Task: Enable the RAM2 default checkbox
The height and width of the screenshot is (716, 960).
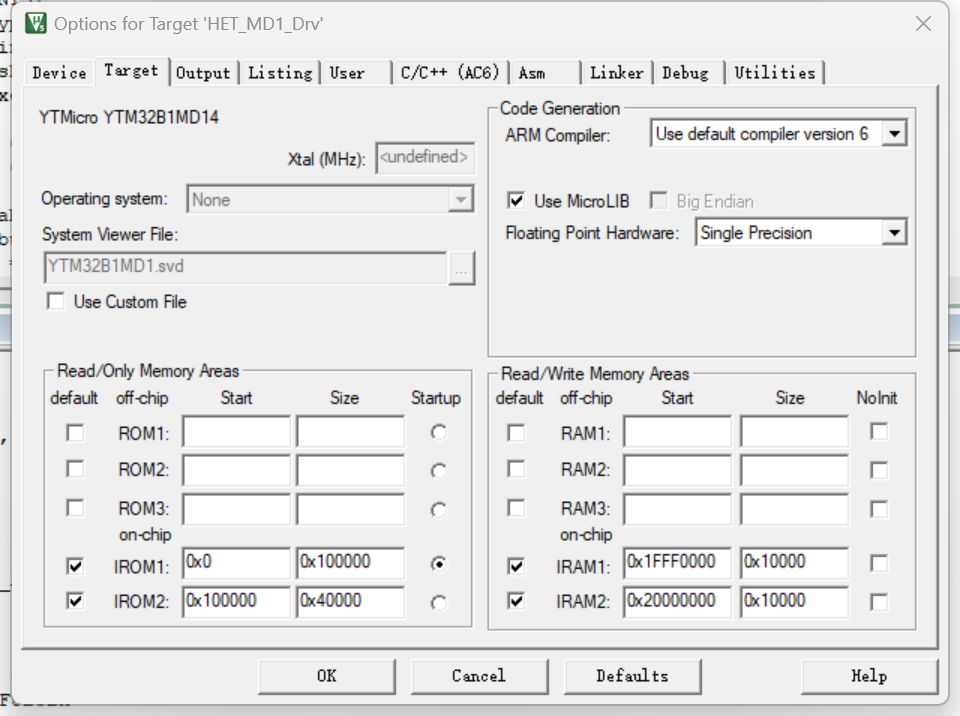Action: pyautogui.click(x=516, y=470)
